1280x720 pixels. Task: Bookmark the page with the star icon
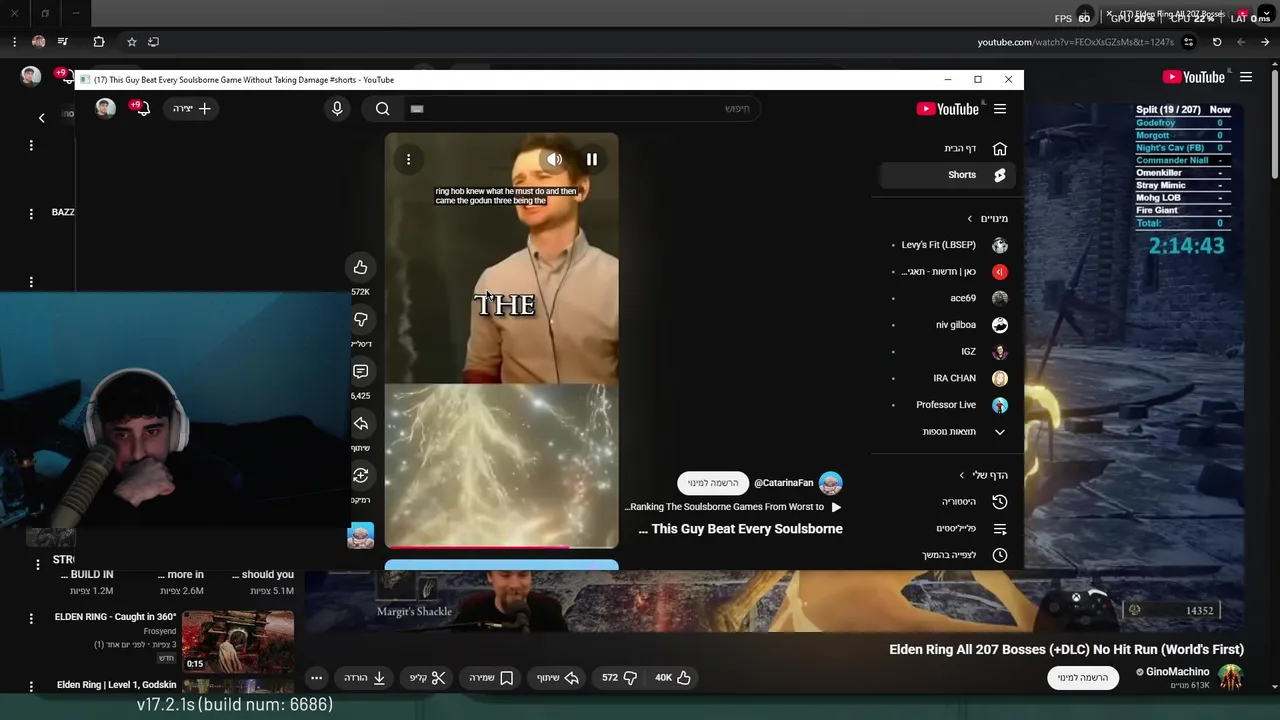[131, 42]
